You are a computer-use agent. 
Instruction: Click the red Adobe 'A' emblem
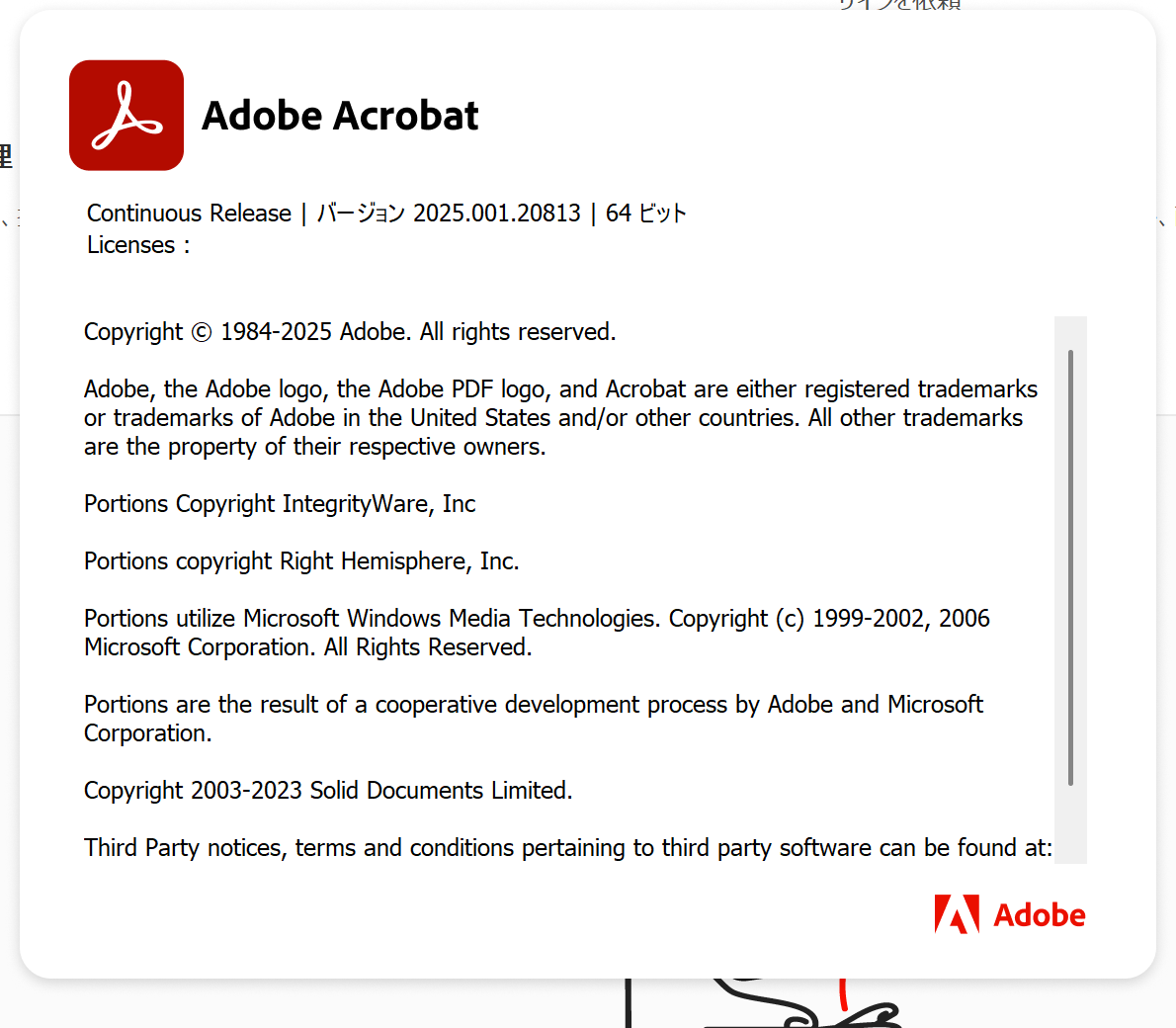point(957,914)
